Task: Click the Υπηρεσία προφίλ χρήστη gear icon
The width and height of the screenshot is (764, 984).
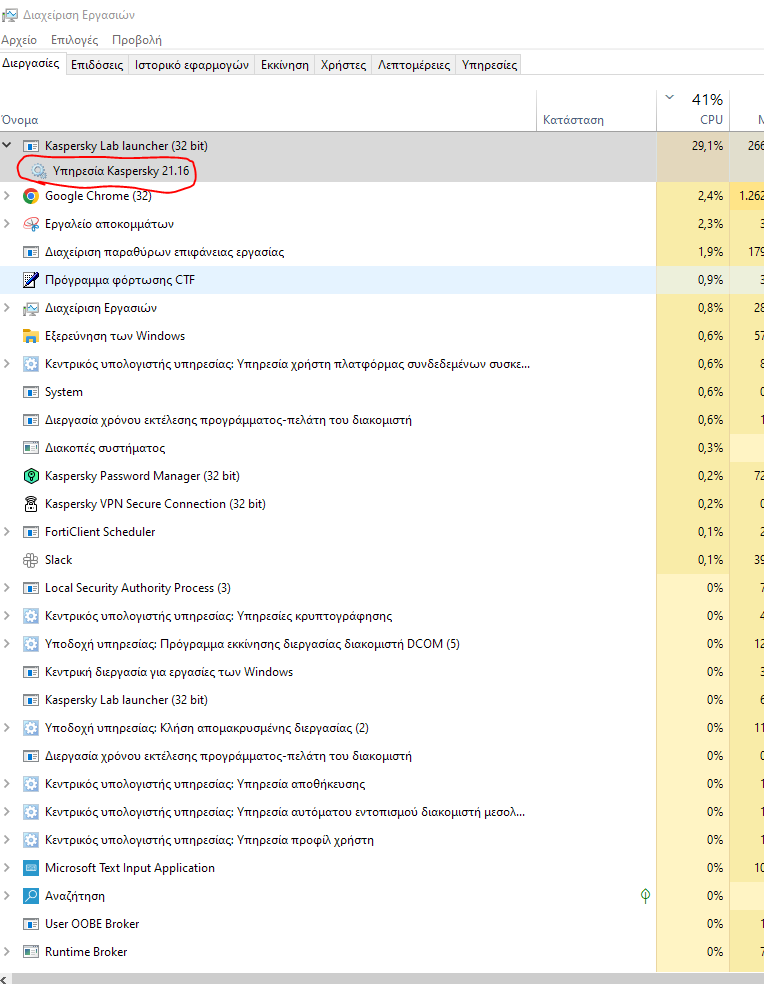Action: coord(31,840)
